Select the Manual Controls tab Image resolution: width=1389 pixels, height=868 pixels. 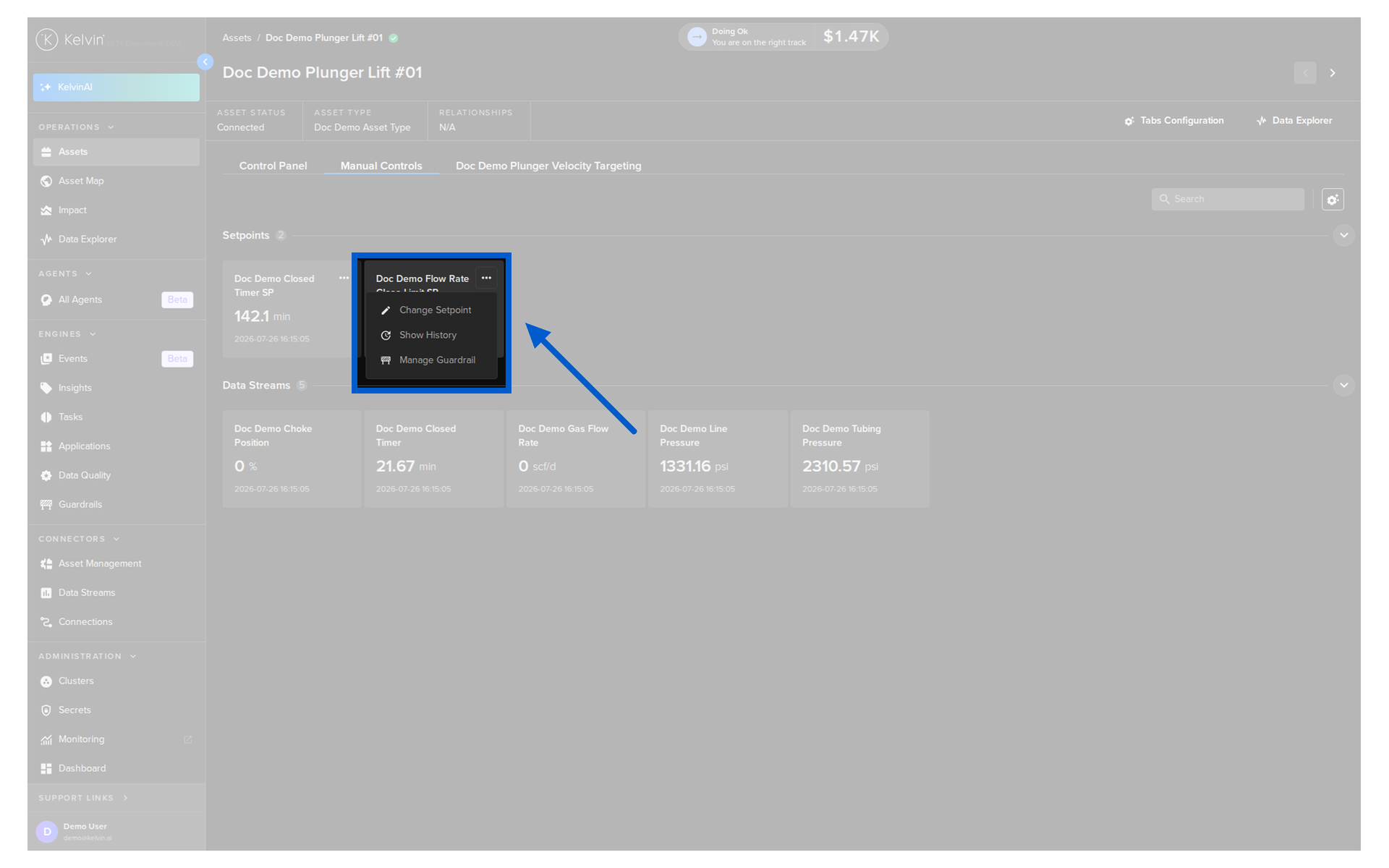tap(381, 166)
